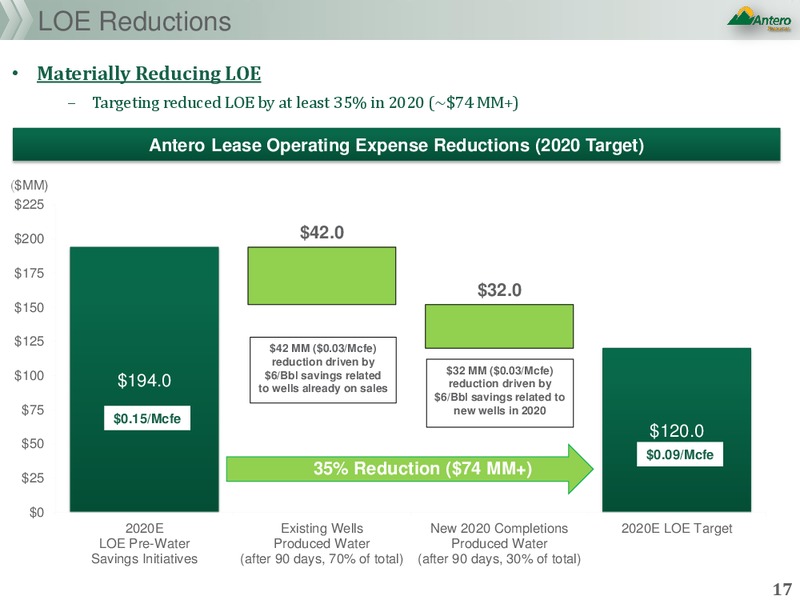Select the light green $42.0 bar
Image resolution: width=800 pixels, height=600 pixels.
tap(322, 276)
